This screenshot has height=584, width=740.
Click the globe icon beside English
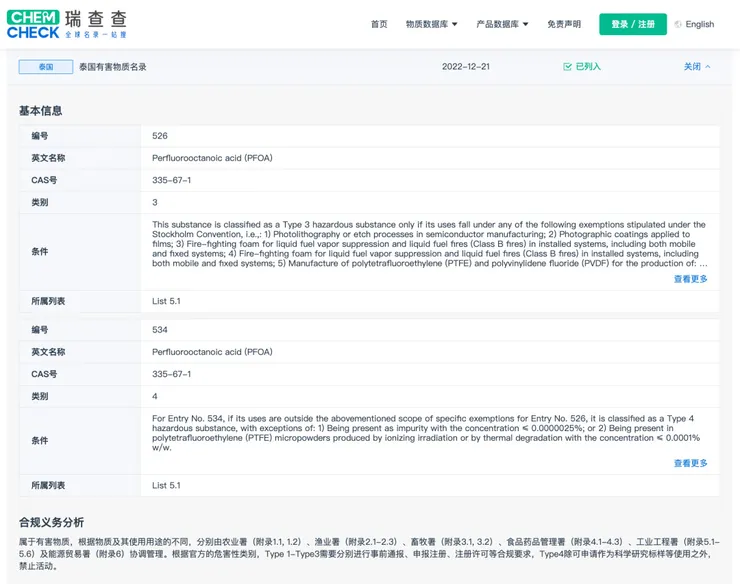tap(678, 24)
